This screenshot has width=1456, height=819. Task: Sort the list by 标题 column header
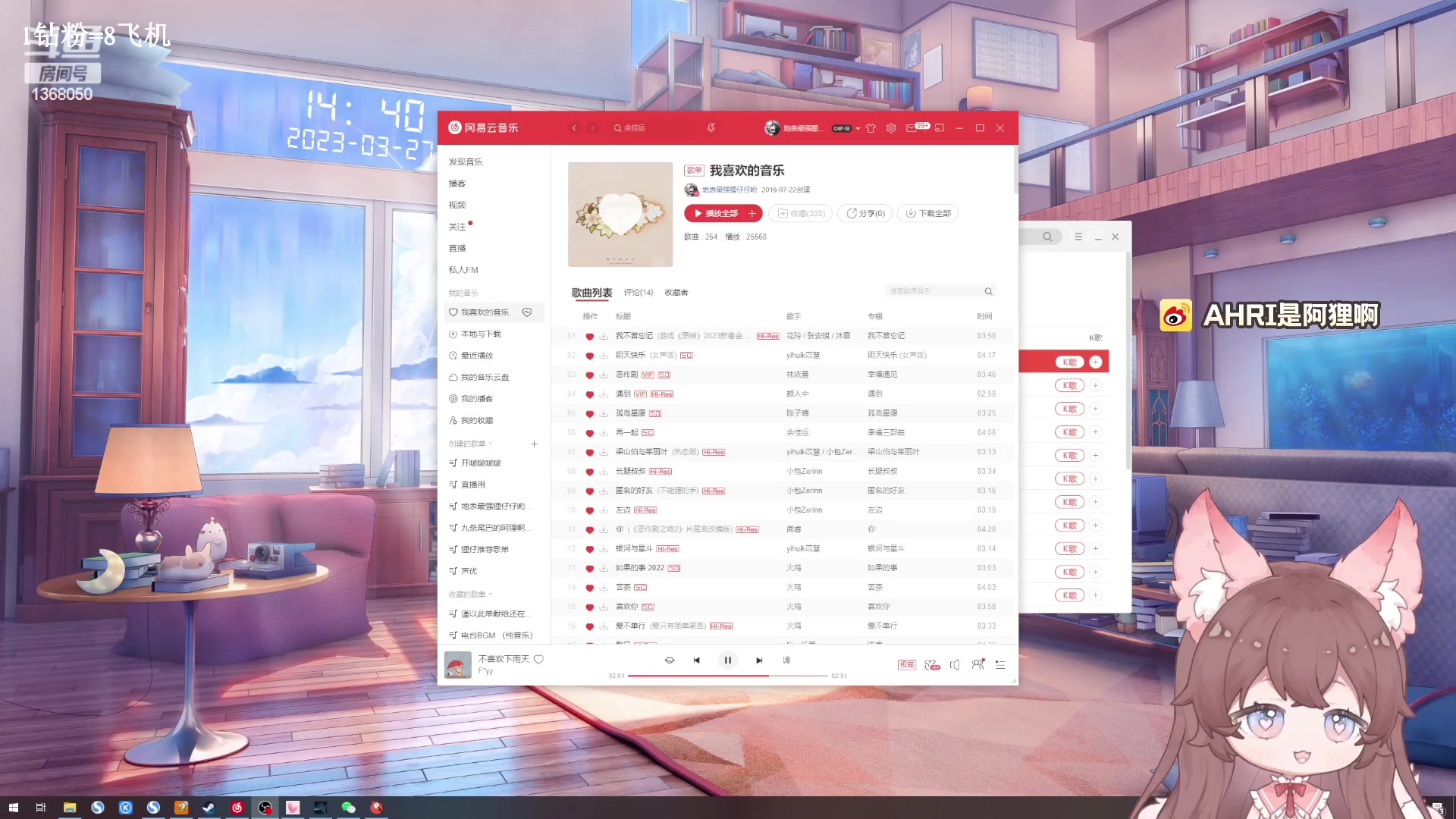[x=623, y=316]
